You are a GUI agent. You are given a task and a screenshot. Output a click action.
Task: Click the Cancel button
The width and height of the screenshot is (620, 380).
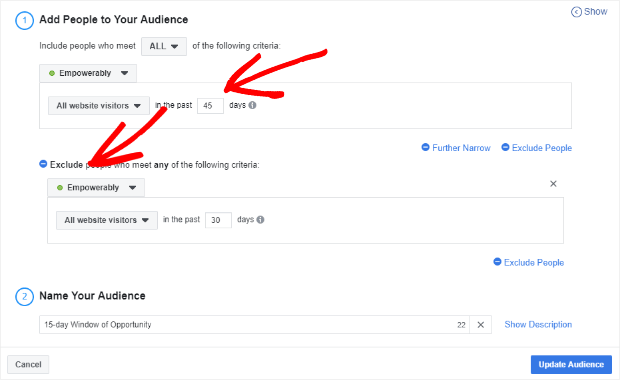pos(28,364)
